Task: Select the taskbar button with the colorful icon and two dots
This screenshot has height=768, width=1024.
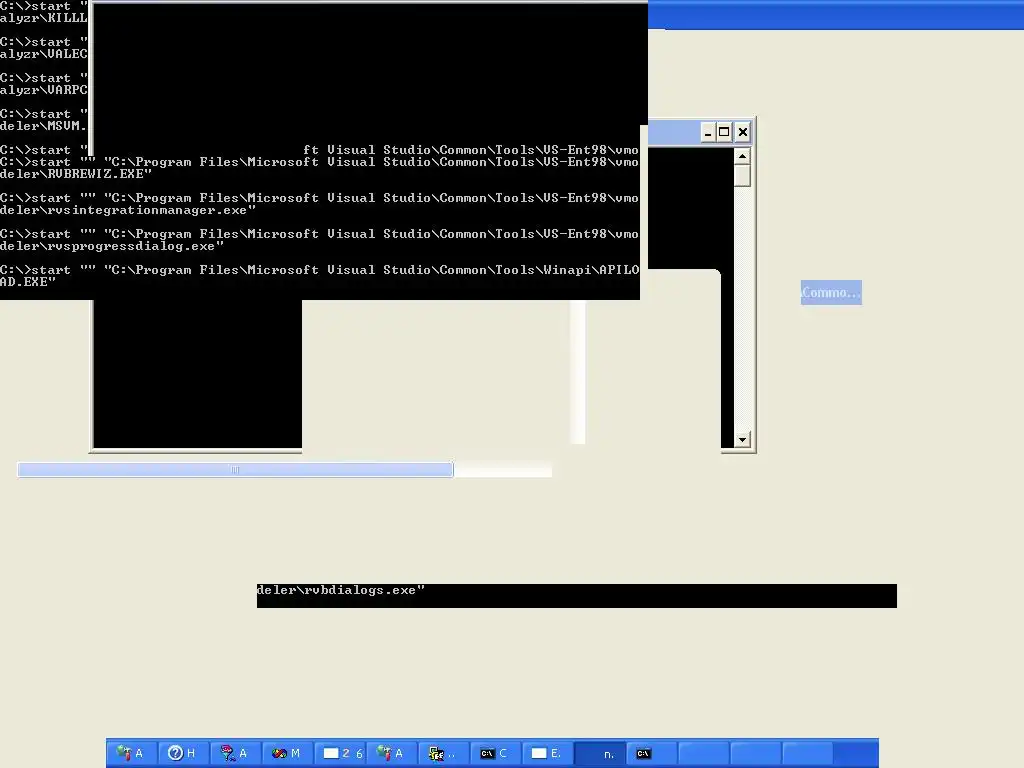Action: tap(443, 753)
